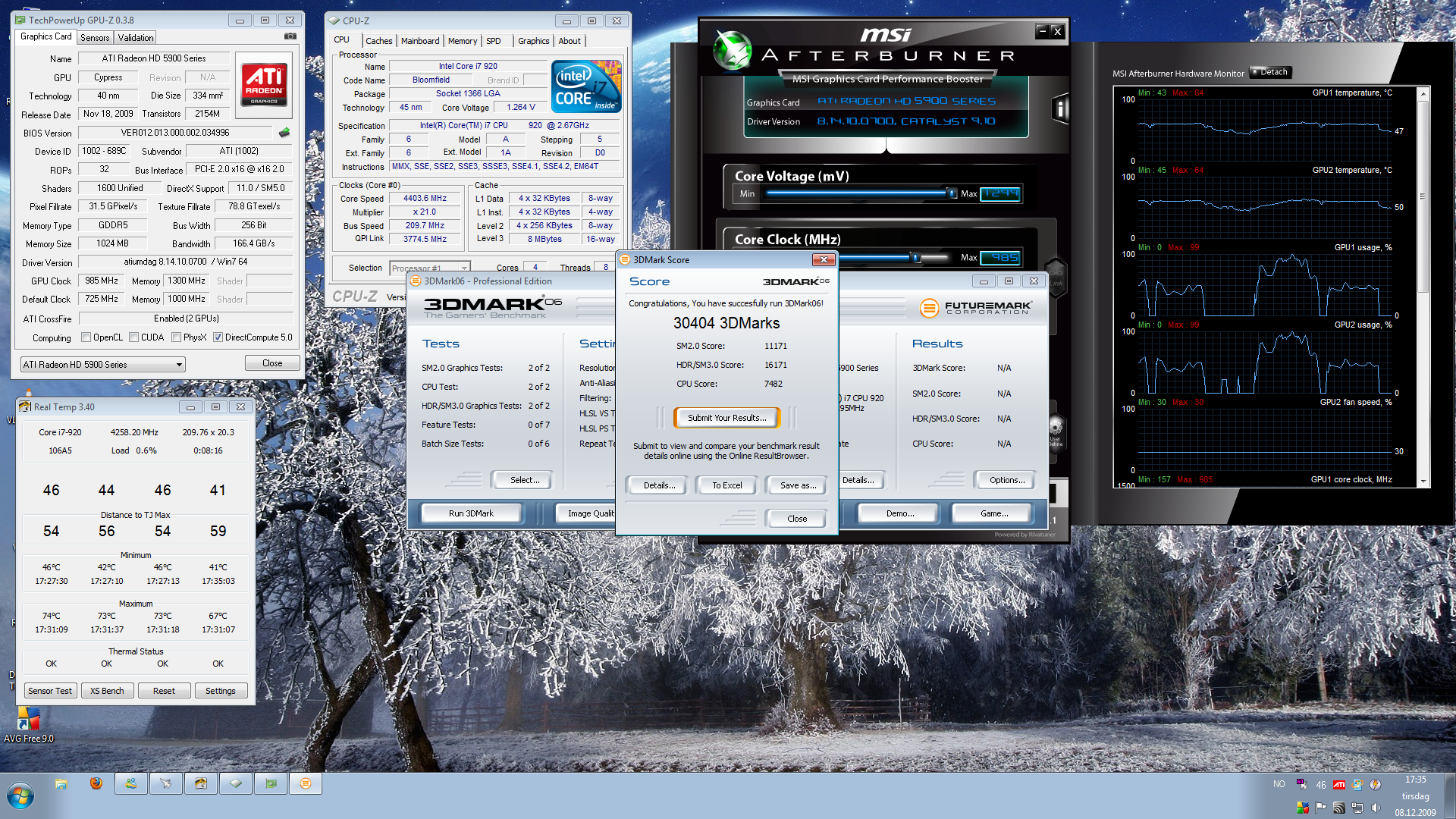Click GPU-Z camera screenshot icon
1456x819 pixels.
290,36
